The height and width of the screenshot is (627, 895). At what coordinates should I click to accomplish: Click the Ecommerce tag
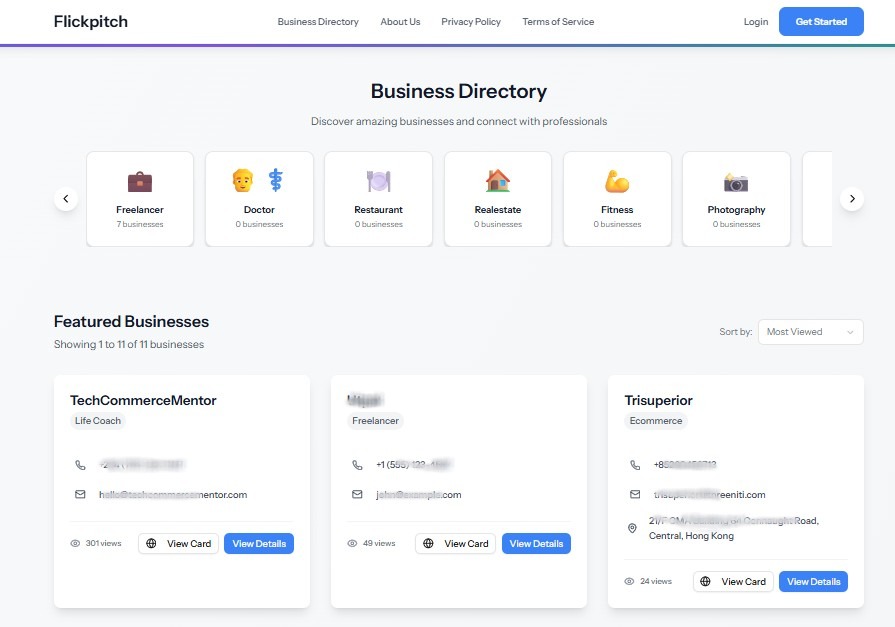click(656, 421)
